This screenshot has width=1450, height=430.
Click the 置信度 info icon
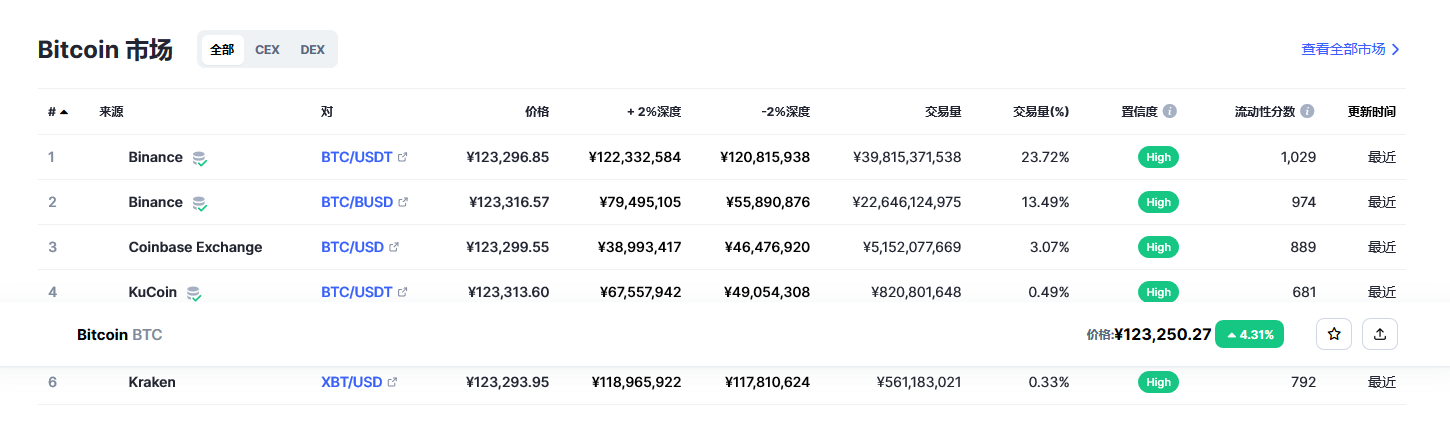coord(1170,112)
